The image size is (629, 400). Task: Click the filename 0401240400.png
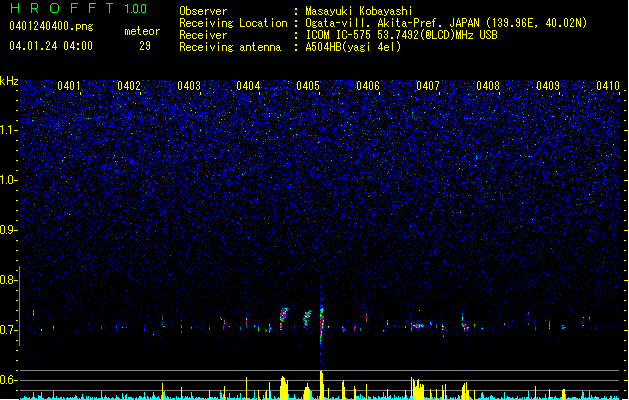point(51,27)
